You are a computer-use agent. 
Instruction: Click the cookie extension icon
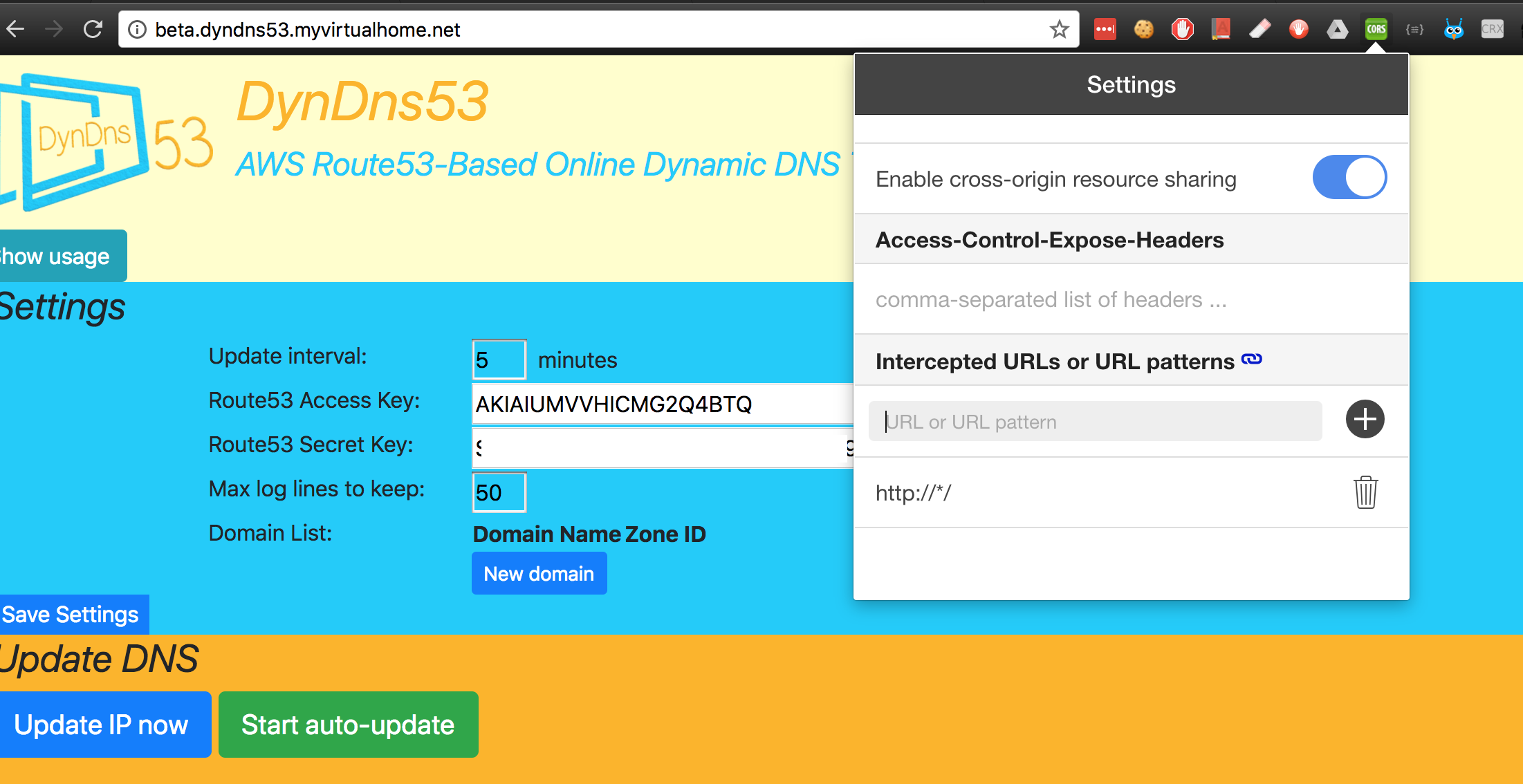pos(1143,29)
